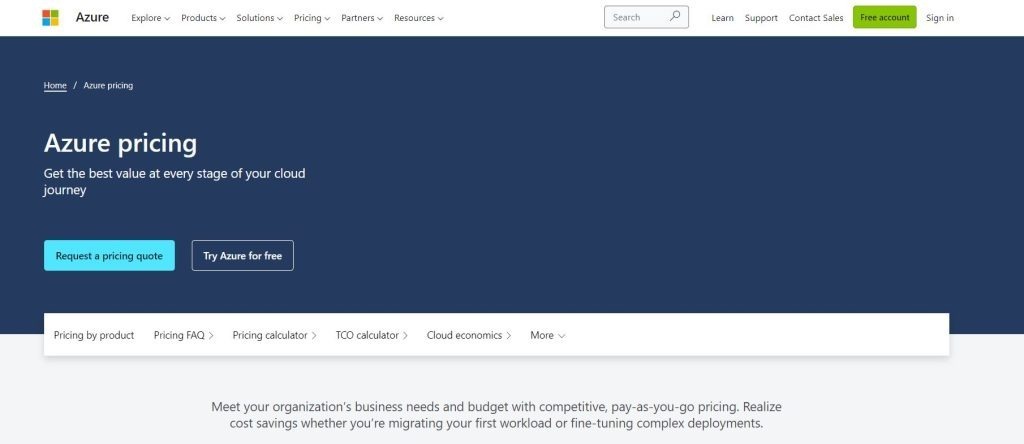Open the Resources dropdown
Viewport: 1024px width, 444px height.
tap(418, 18)
